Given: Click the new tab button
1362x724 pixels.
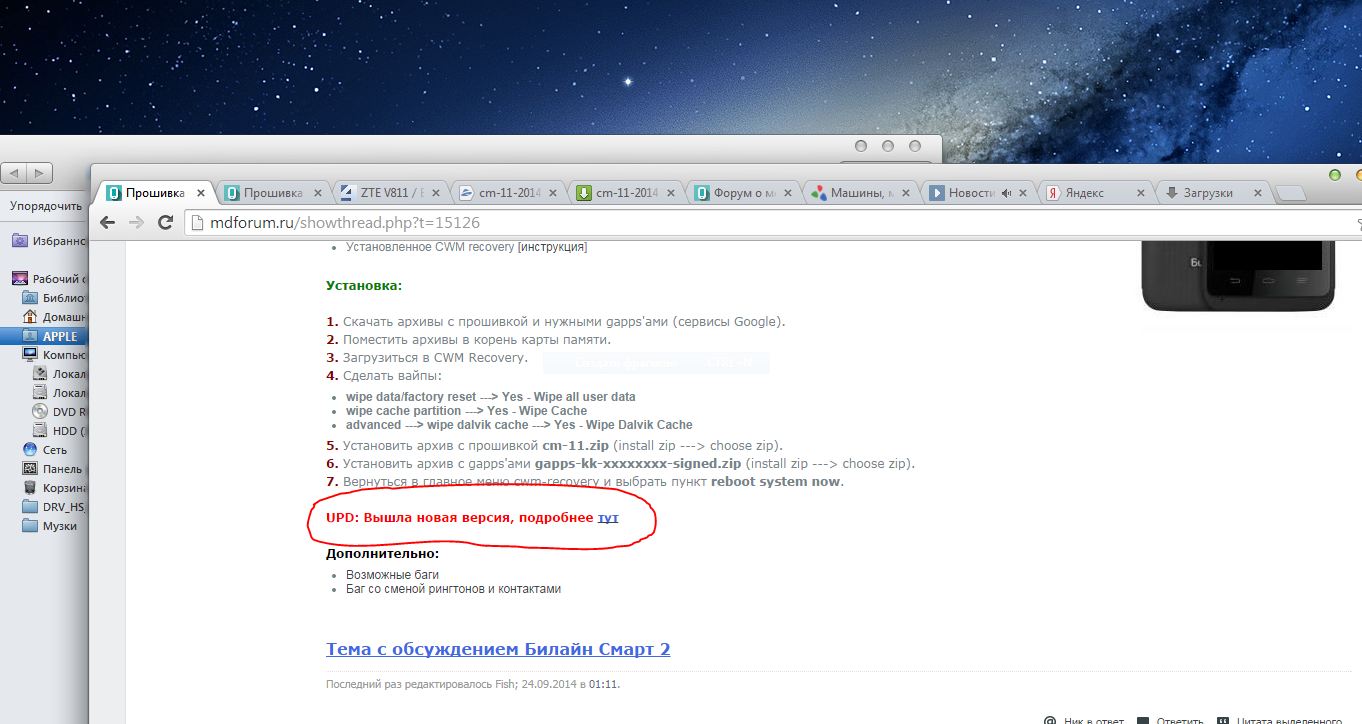Looking at the screenshot, I should (1291, 193).
